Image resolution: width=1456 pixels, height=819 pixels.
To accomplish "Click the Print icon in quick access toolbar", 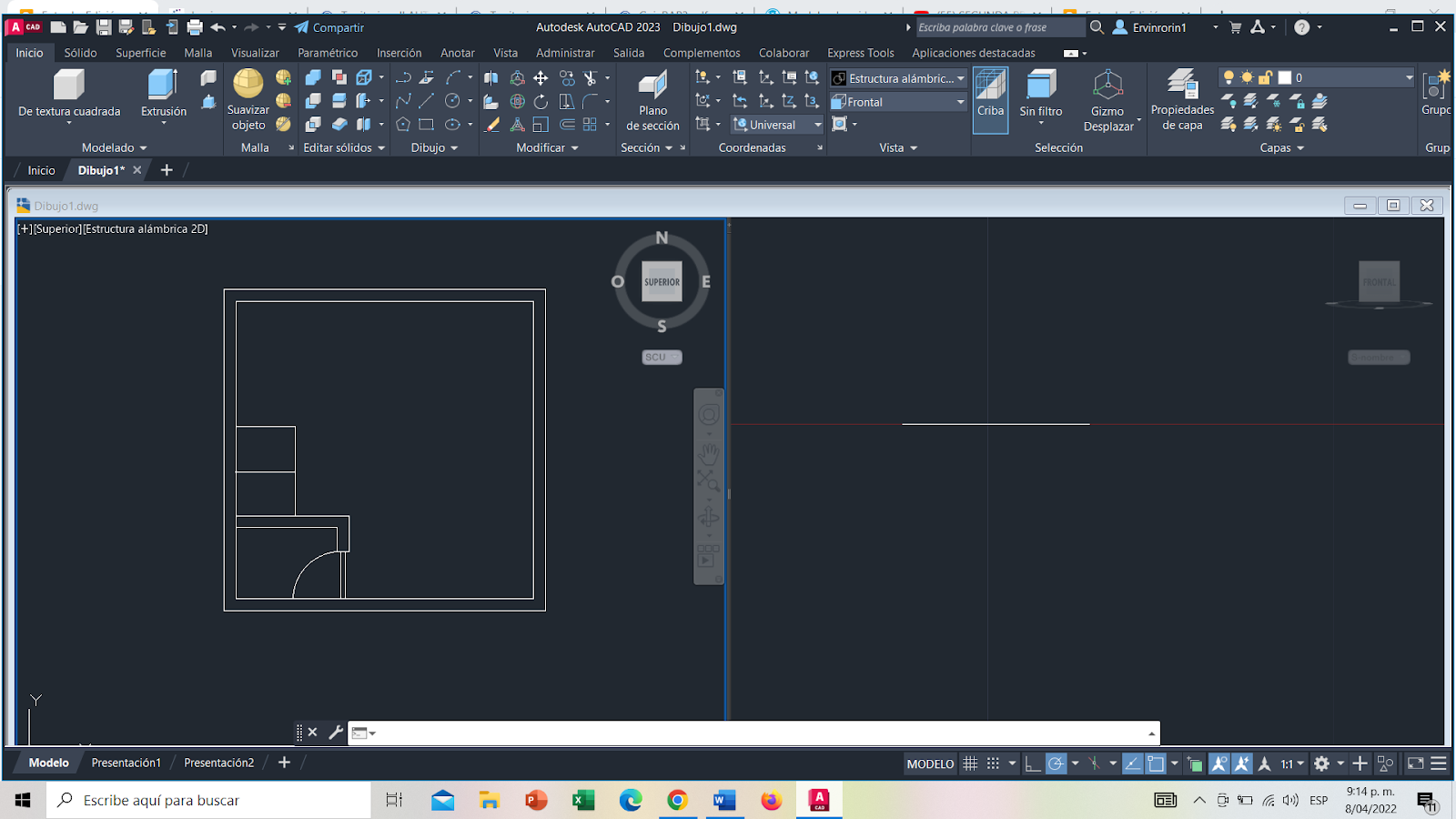I will coord(195,27).
